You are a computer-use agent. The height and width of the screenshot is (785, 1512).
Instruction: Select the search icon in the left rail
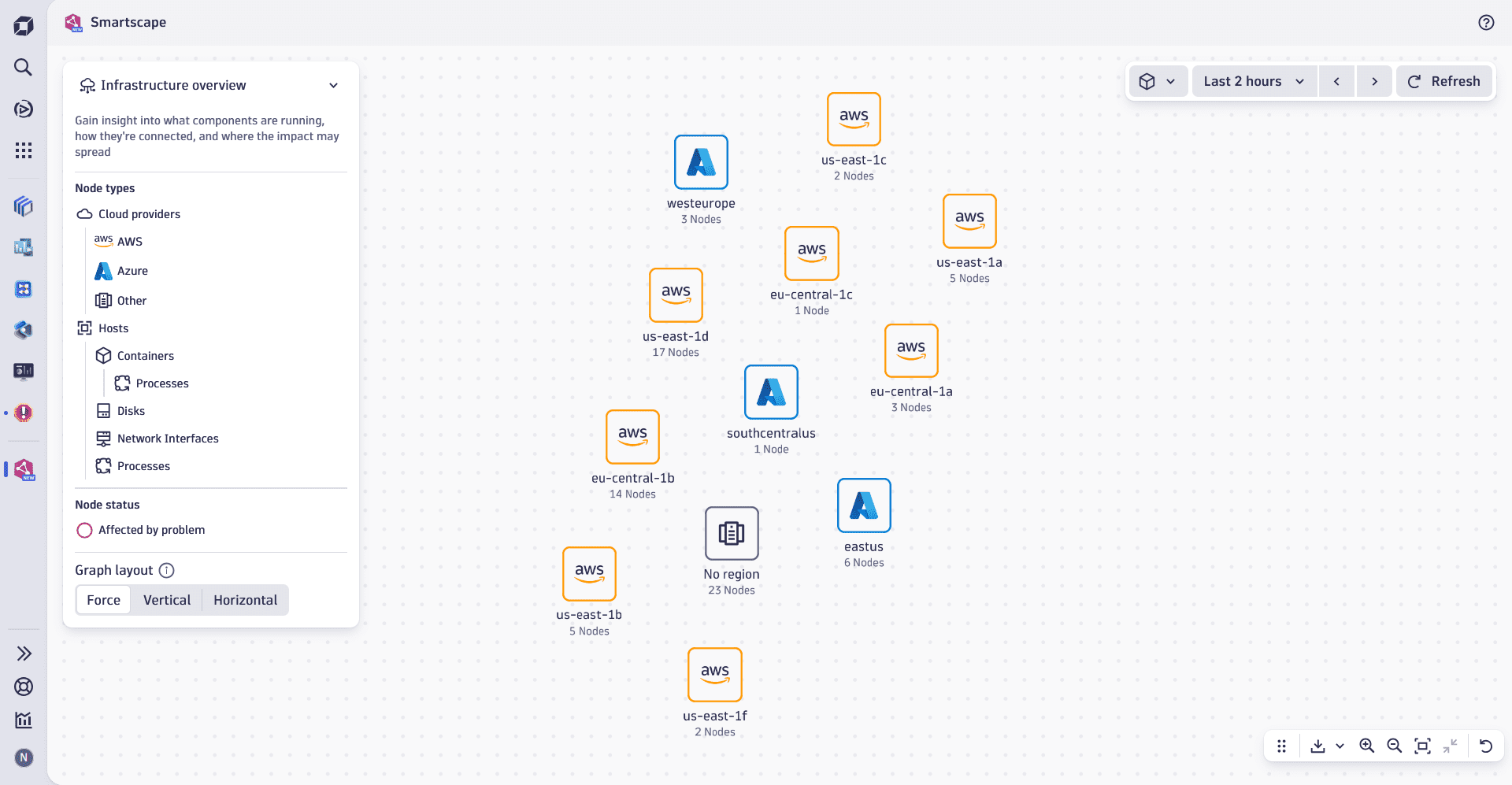pyautogui.click(x=23, y=68)
